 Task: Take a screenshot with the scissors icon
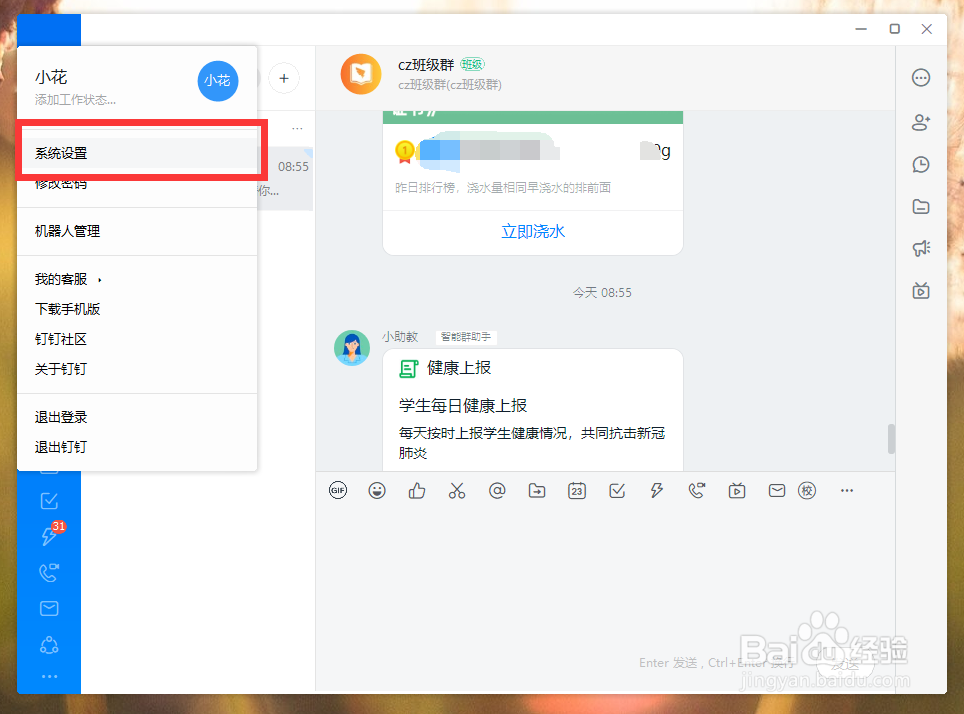point(457,490)
